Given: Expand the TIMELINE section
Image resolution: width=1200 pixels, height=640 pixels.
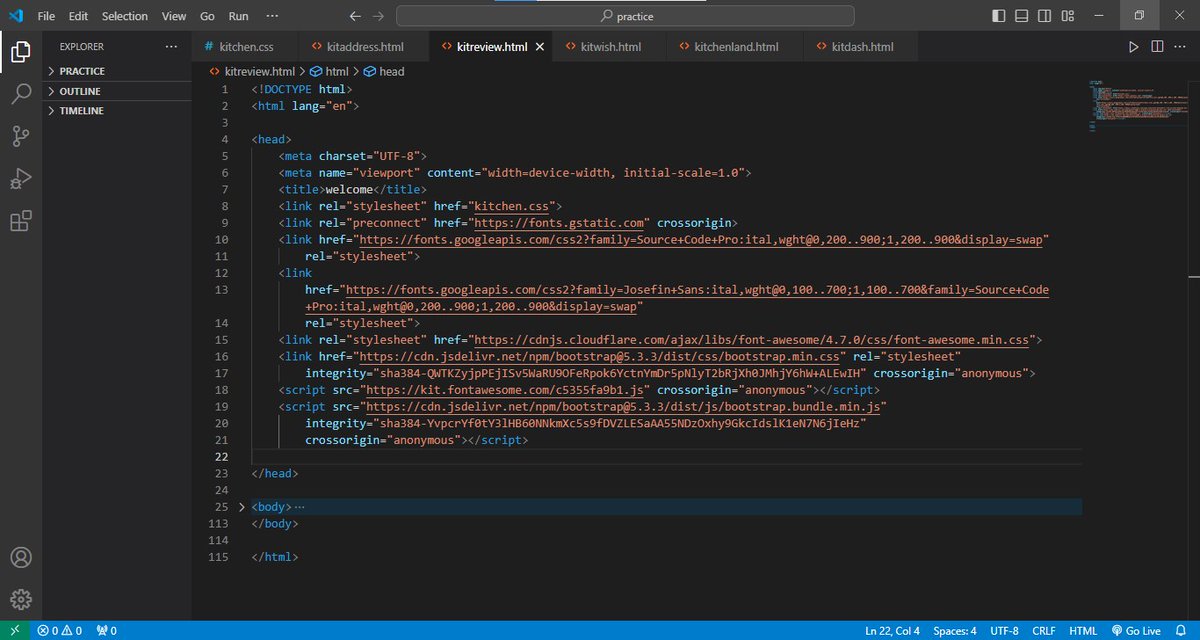Looking at the screenshot, I should [x=116, y=111].
